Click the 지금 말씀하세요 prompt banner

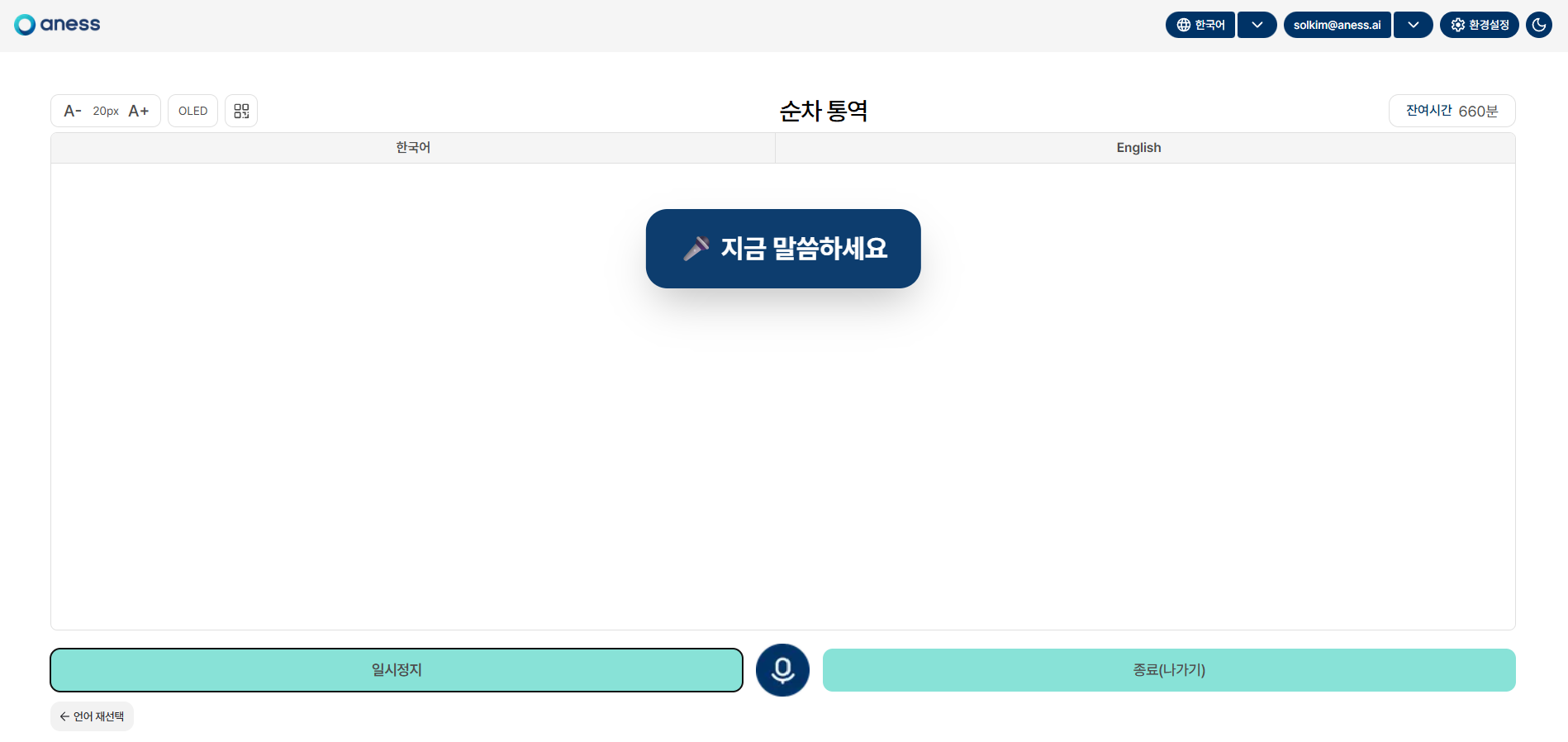click(x=783, y=249)
